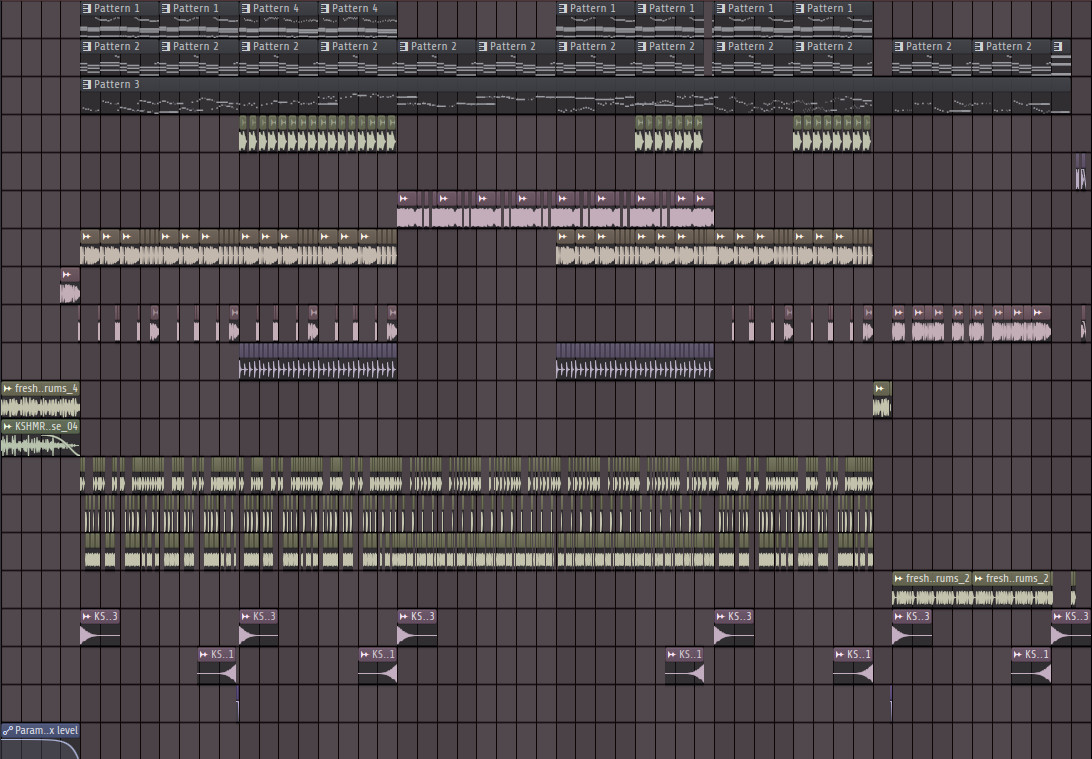The height and width of the screenshot is (759, 1092).
Task: Click the pattern icon of the rightmost Pattern 1 clip
Action: (x=800, y=8)
